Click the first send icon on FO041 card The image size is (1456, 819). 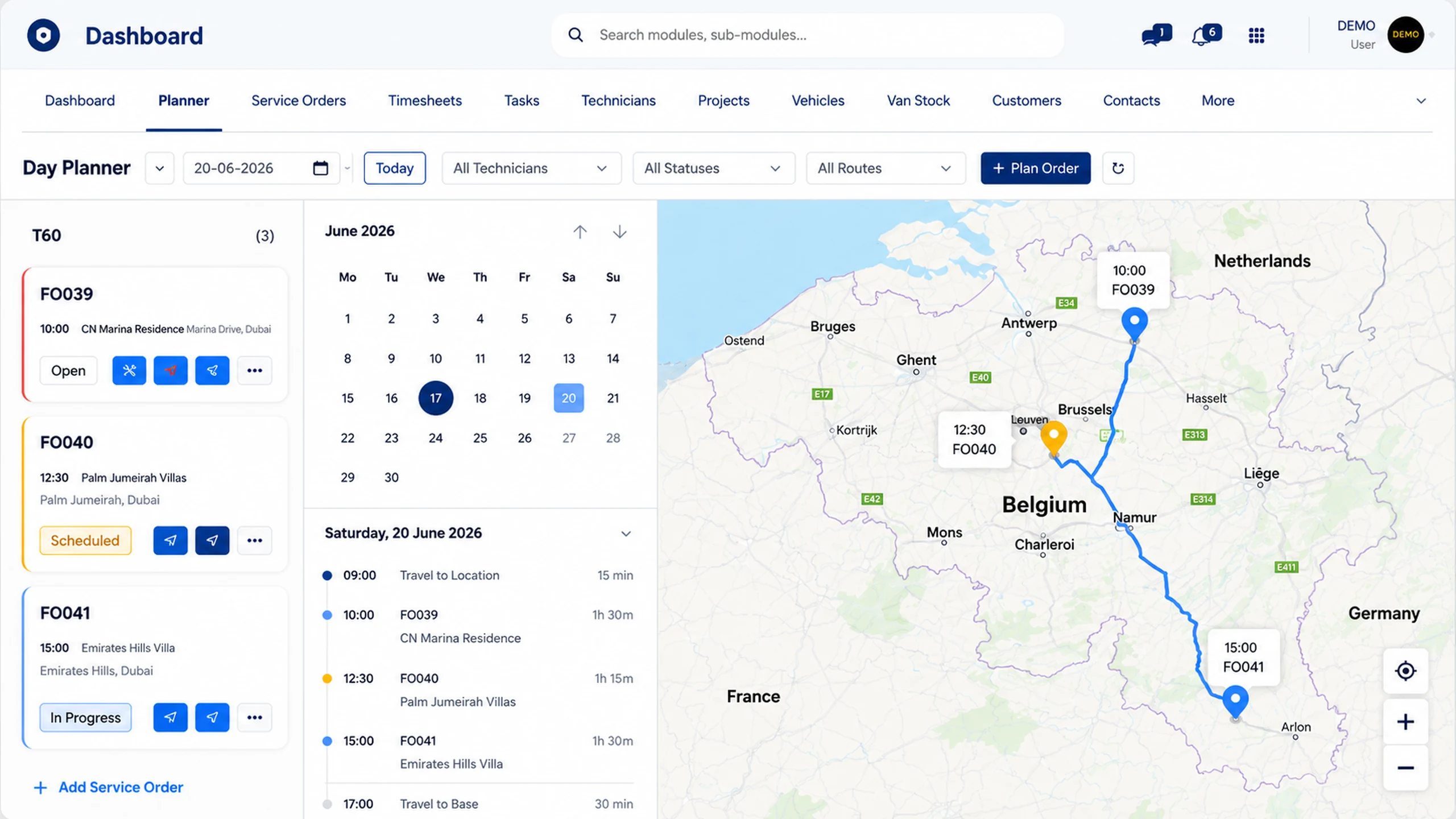pyautogui.click(x=171, y=717)
